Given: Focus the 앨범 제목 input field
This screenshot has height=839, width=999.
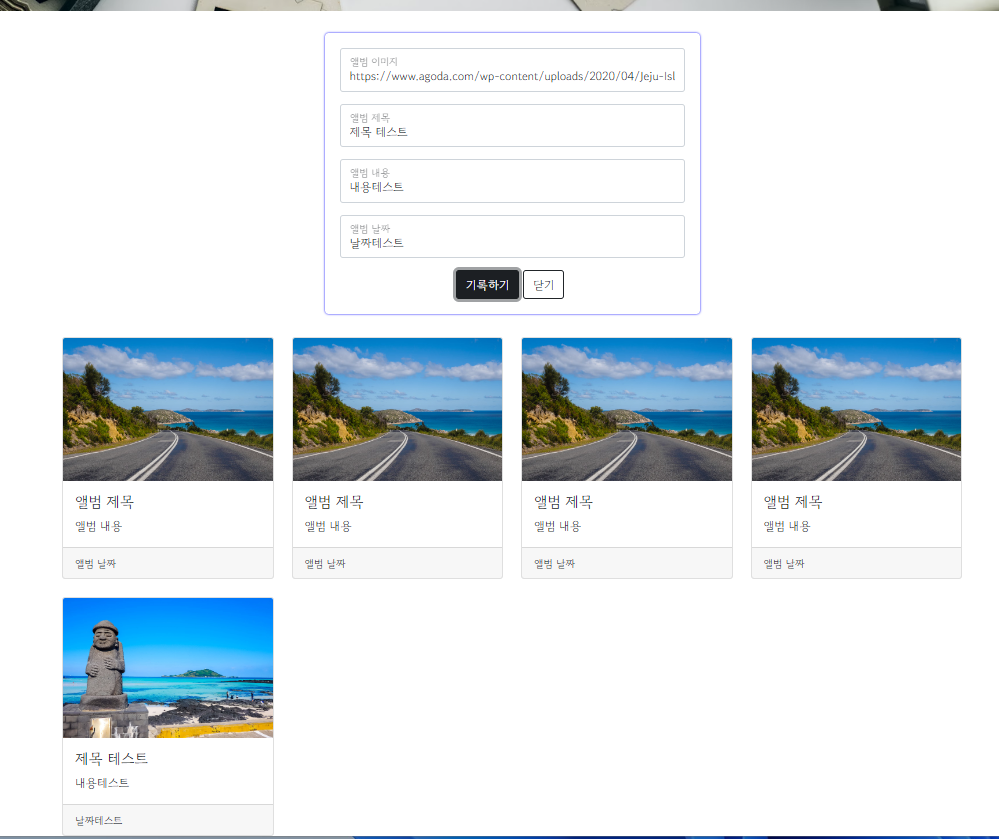Looking at the screenshot, I should point(512,125).
